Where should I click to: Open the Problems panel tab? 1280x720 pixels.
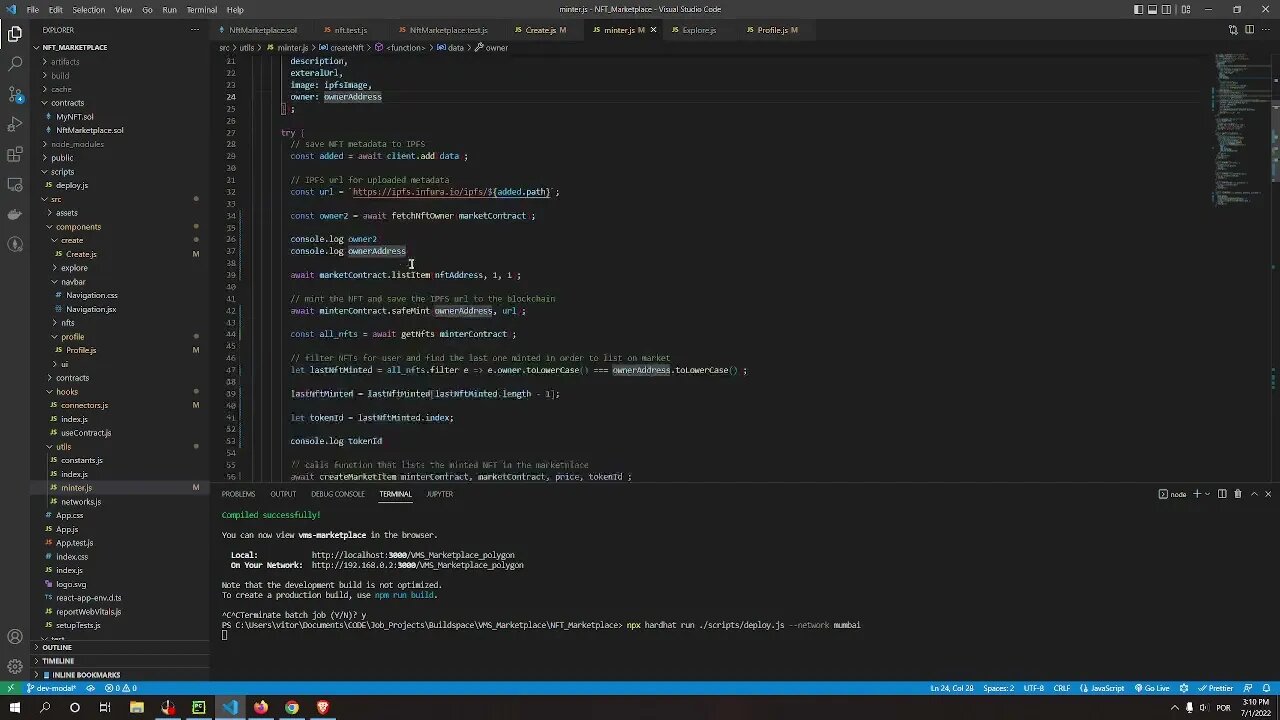(238, 494)
